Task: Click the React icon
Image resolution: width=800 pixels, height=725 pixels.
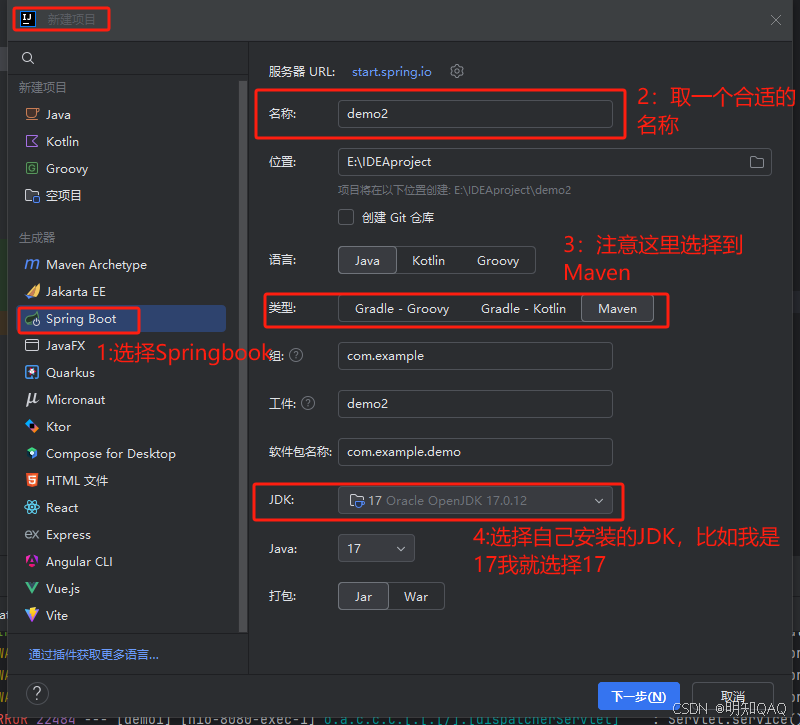Action: [x=32, y=507]
